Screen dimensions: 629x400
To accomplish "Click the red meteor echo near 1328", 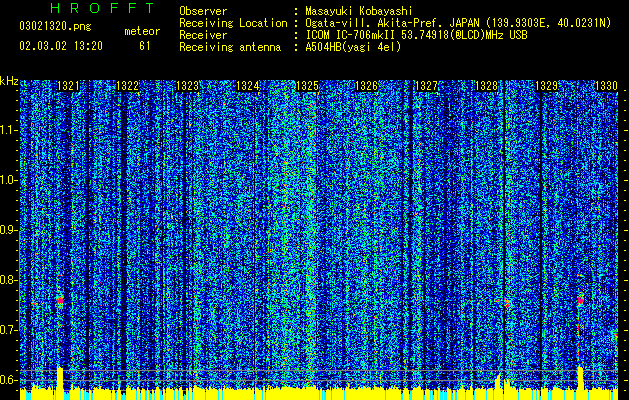I will [506, 304].
